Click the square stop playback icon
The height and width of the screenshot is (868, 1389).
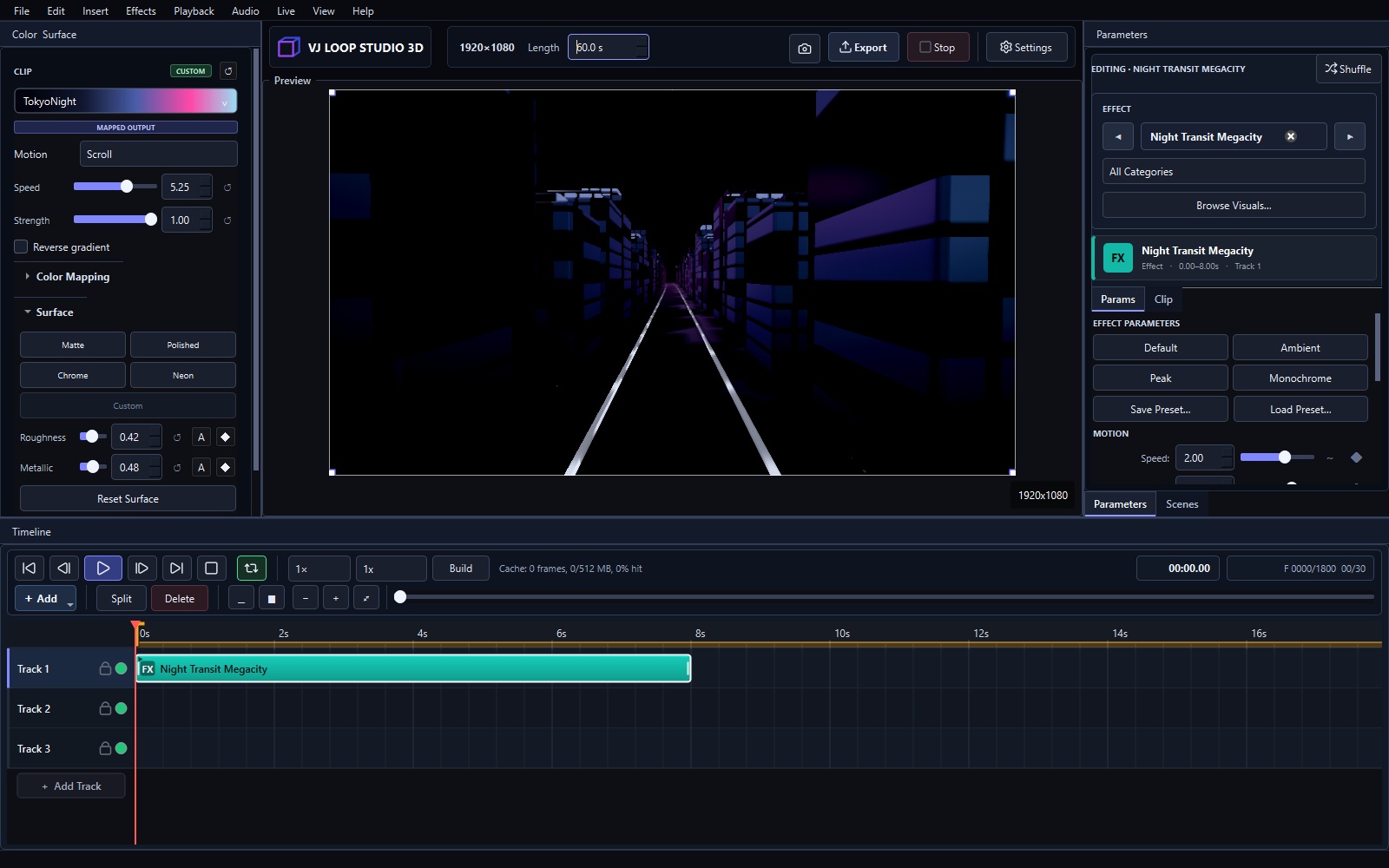(211, 569)
